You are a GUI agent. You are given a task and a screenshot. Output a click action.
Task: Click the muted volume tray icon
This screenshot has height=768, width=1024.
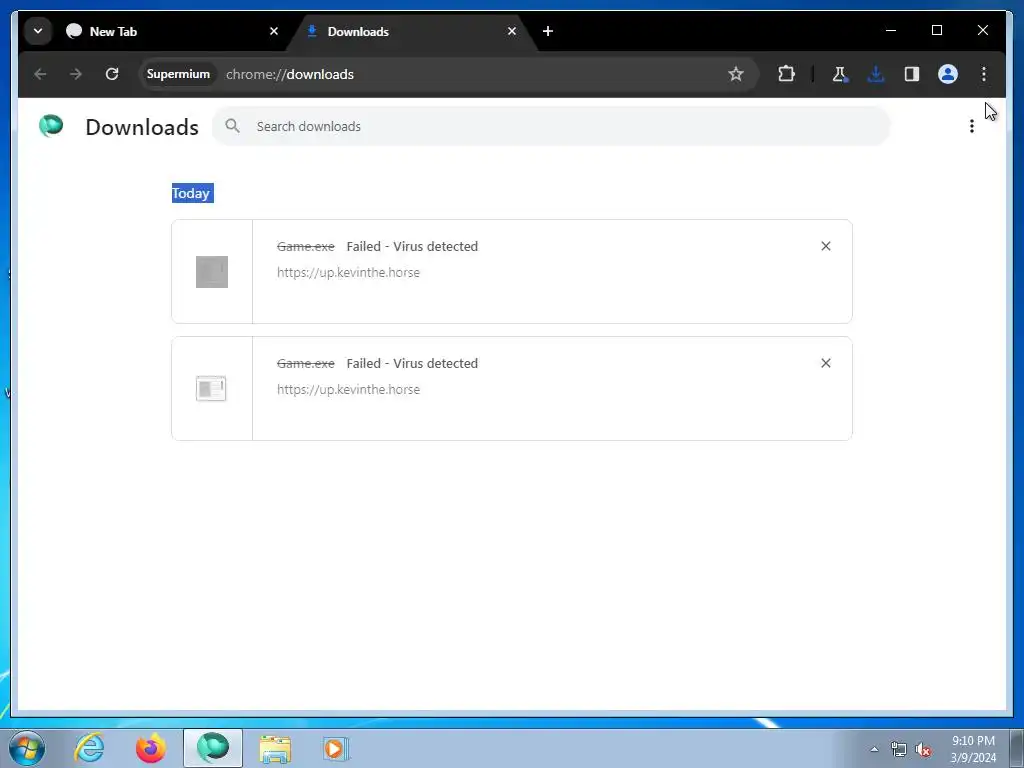point(923,750)
